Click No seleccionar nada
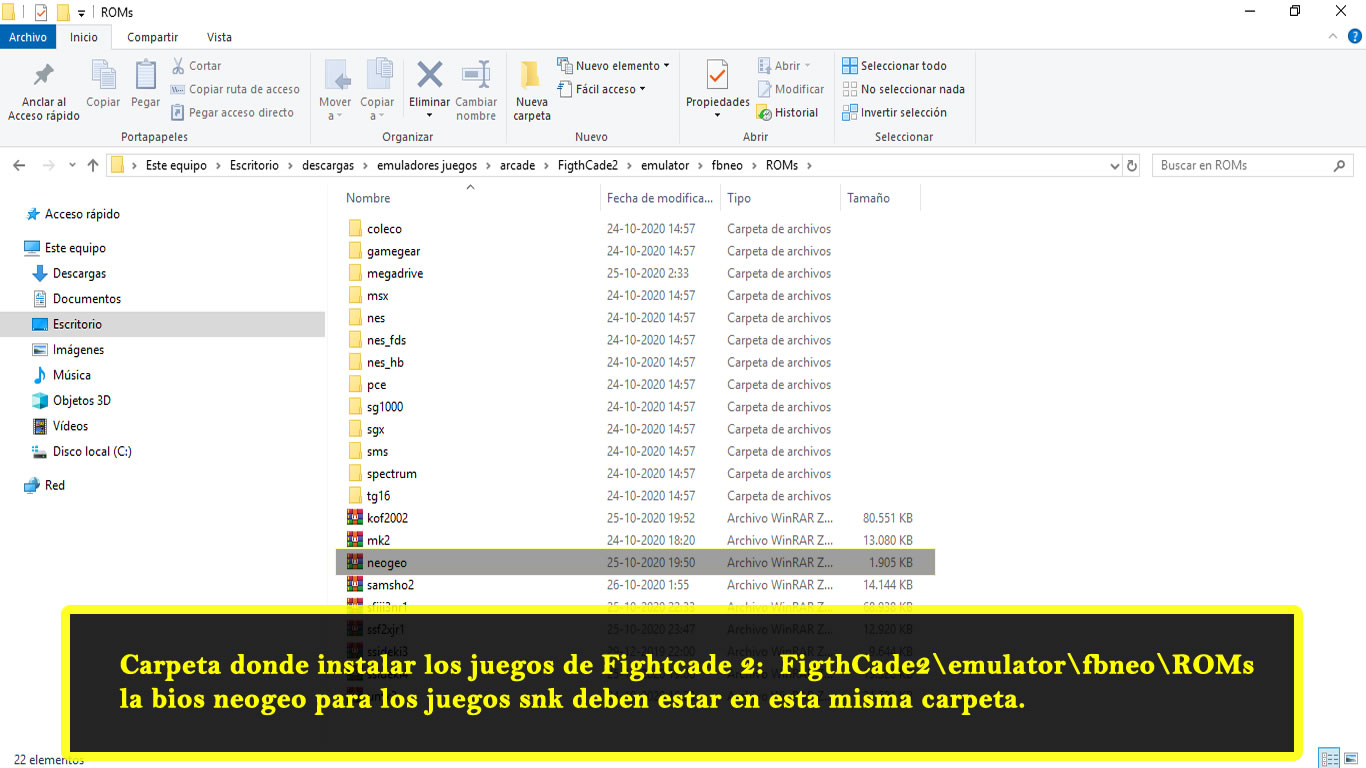1366x768 pixels. [x=903, y=89]
